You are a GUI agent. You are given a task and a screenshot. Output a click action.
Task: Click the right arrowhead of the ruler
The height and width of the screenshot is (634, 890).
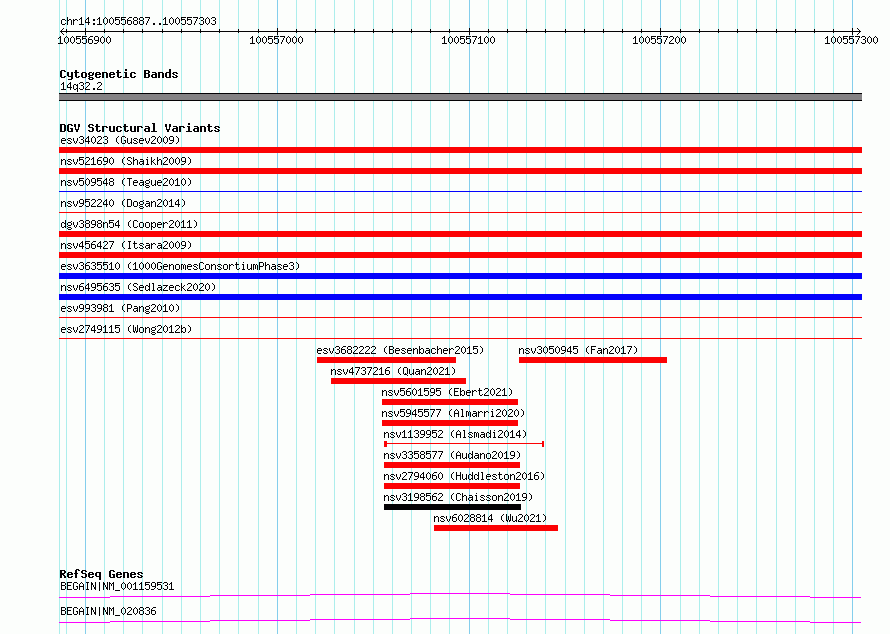[x=858, y=31]
